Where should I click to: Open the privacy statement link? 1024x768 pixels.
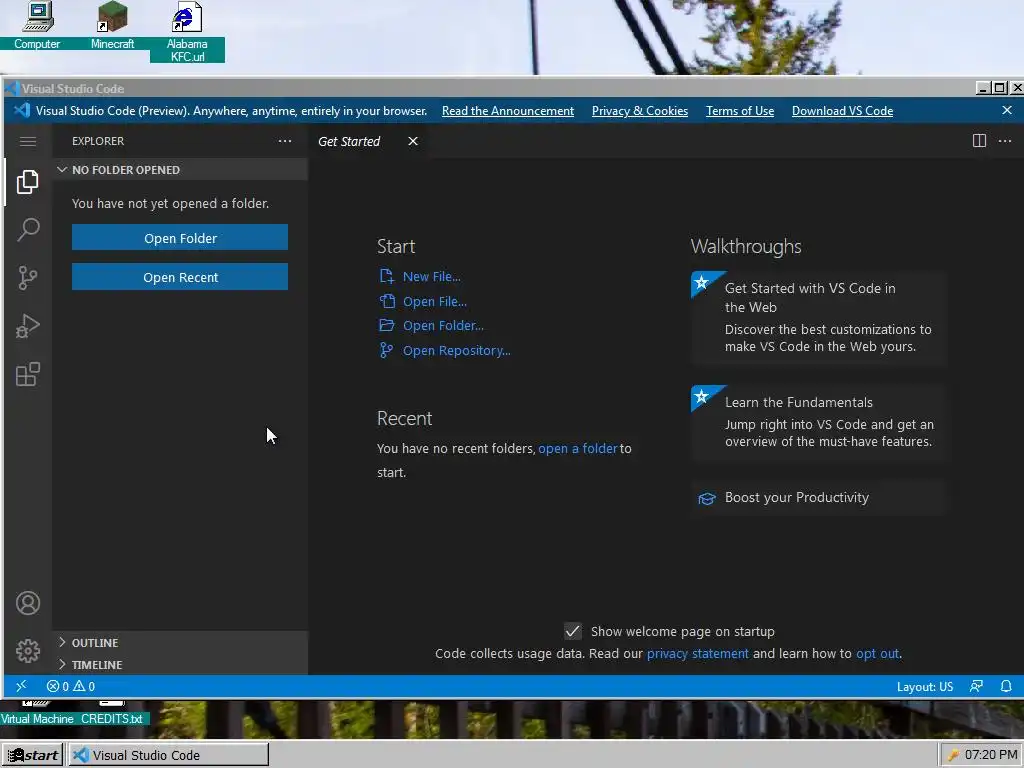pos(697,654)
